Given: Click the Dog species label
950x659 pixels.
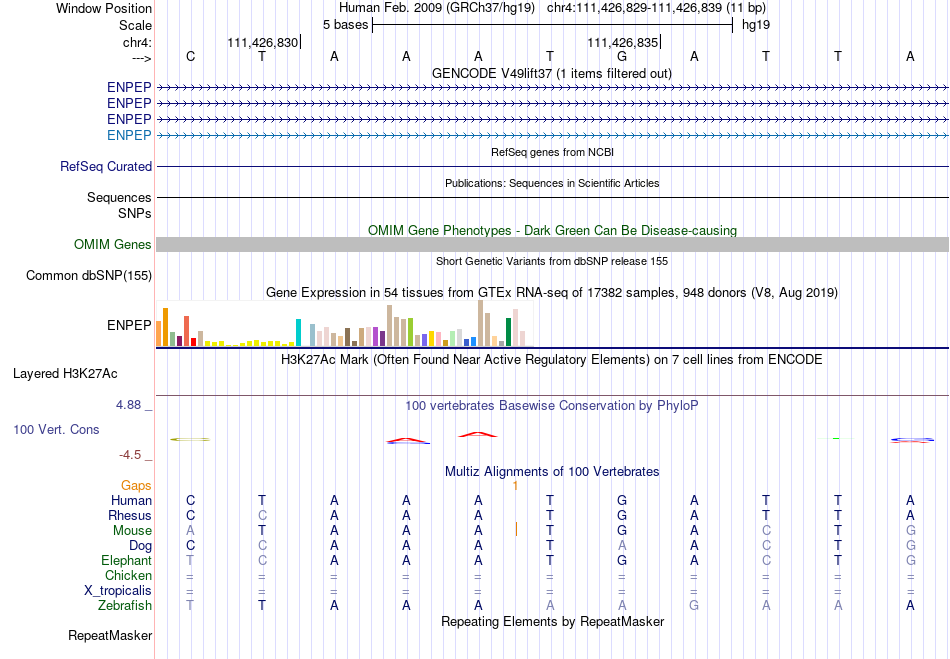Looking at the screenshot, I should pos(140,546).
